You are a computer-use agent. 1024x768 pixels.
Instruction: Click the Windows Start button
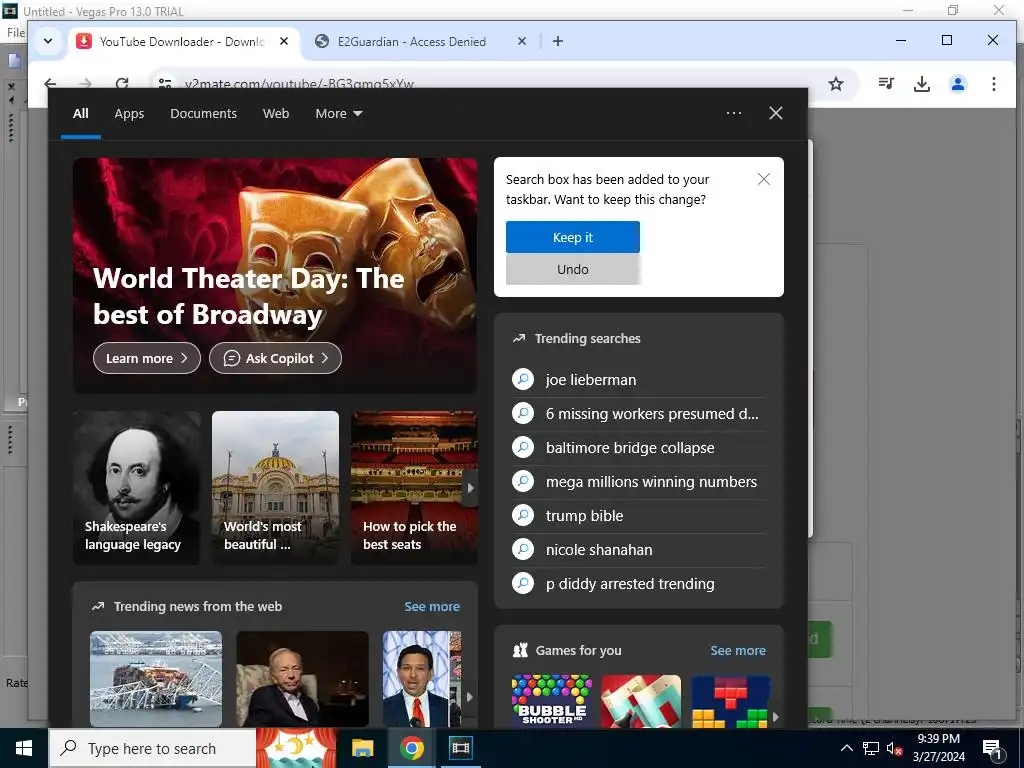(24, 748)
